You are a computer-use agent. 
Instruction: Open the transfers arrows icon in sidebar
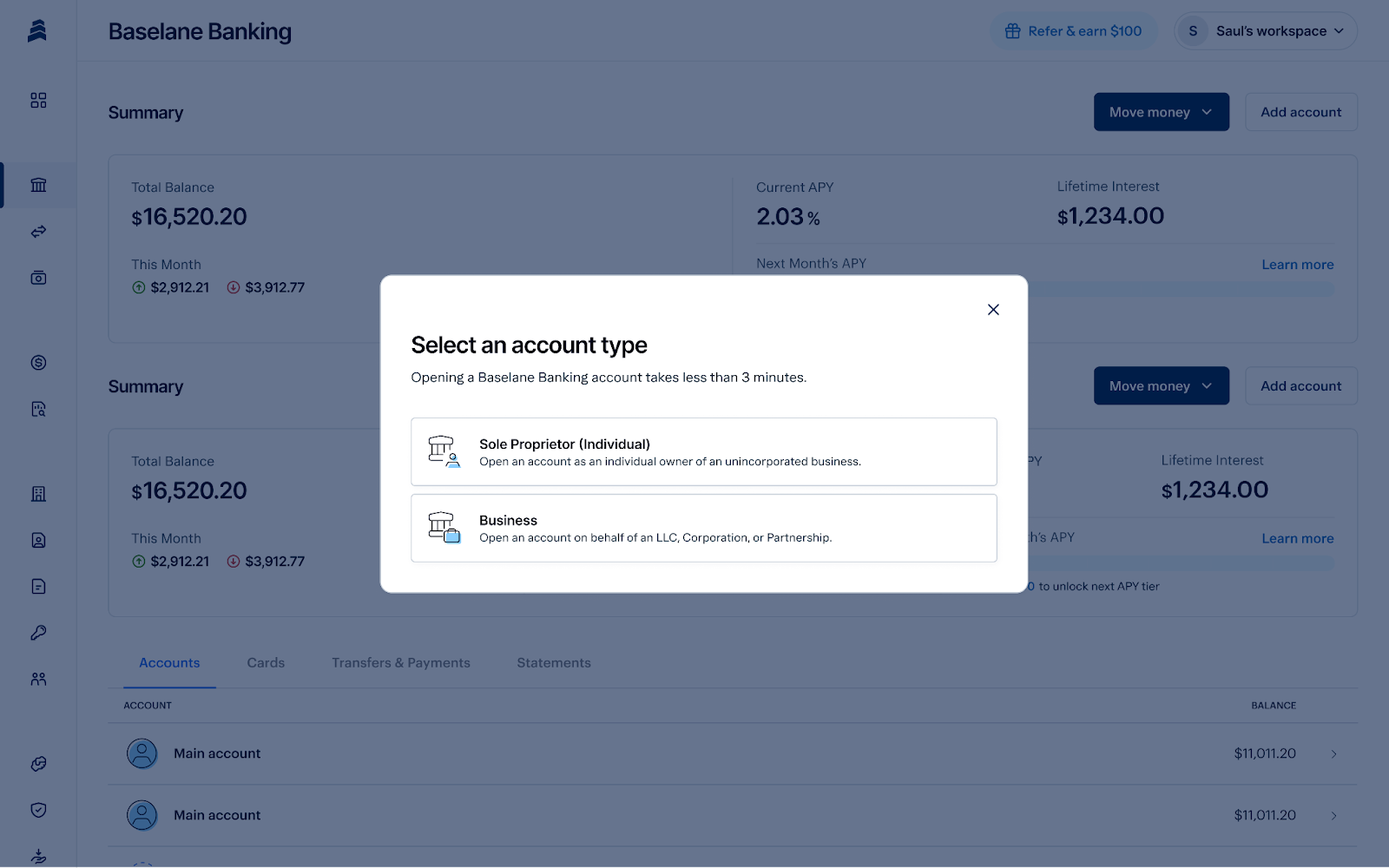point(38,232)
